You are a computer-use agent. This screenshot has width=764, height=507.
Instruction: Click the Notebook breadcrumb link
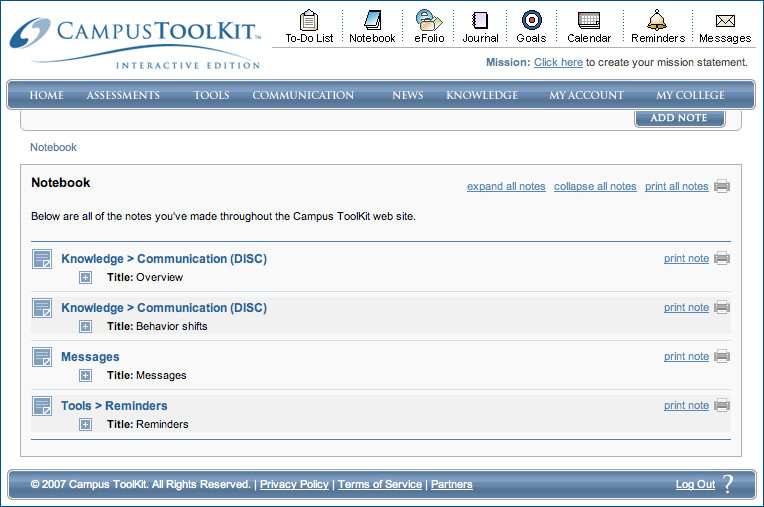[x=53, y=147]
